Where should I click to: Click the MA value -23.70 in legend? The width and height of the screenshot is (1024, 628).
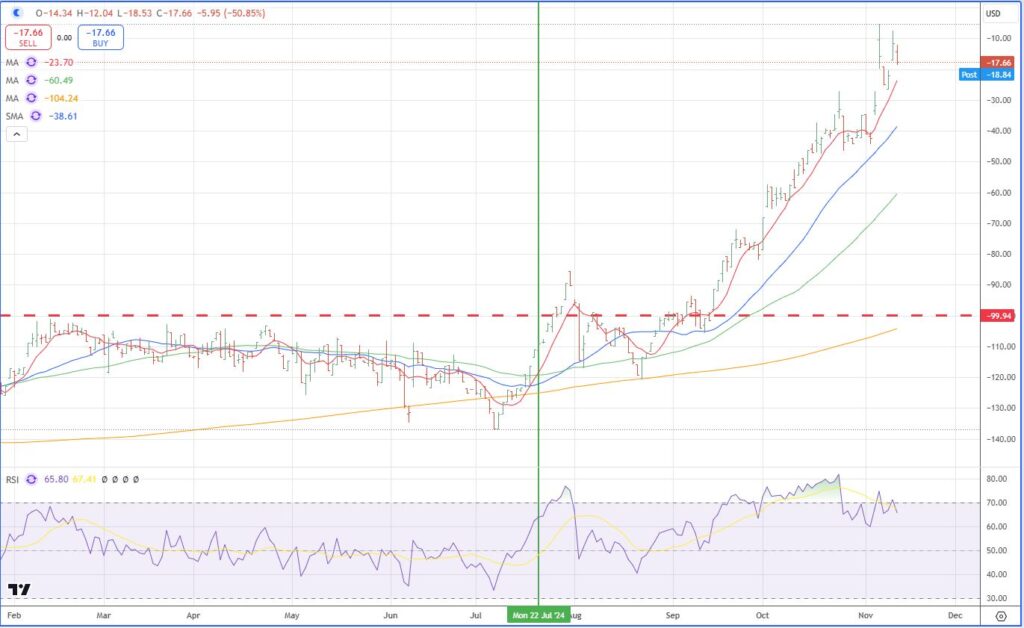[59, 62]
